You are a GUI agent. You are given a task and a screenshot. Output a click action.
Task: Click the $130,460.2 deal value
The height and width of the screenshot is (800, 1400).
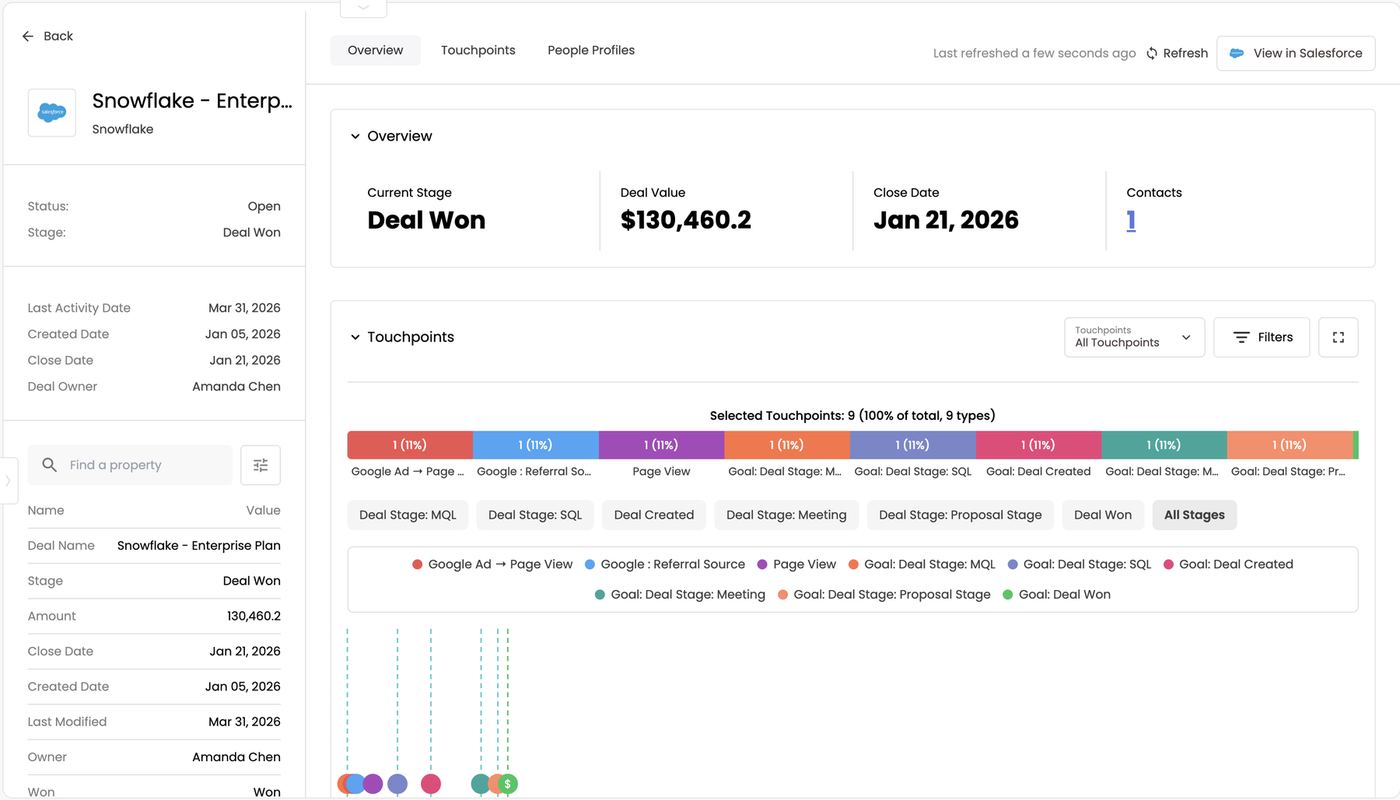point(686,220)
